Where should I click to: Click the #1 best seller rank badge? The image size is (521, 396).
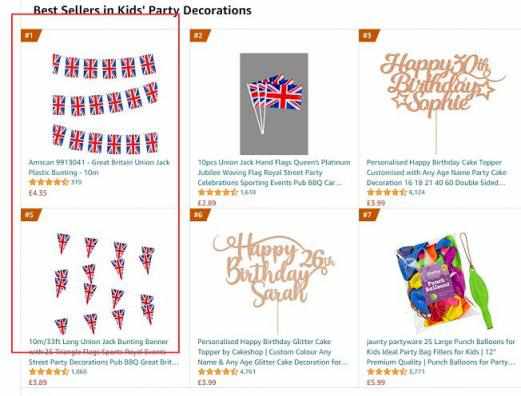[x=31, y=35]
